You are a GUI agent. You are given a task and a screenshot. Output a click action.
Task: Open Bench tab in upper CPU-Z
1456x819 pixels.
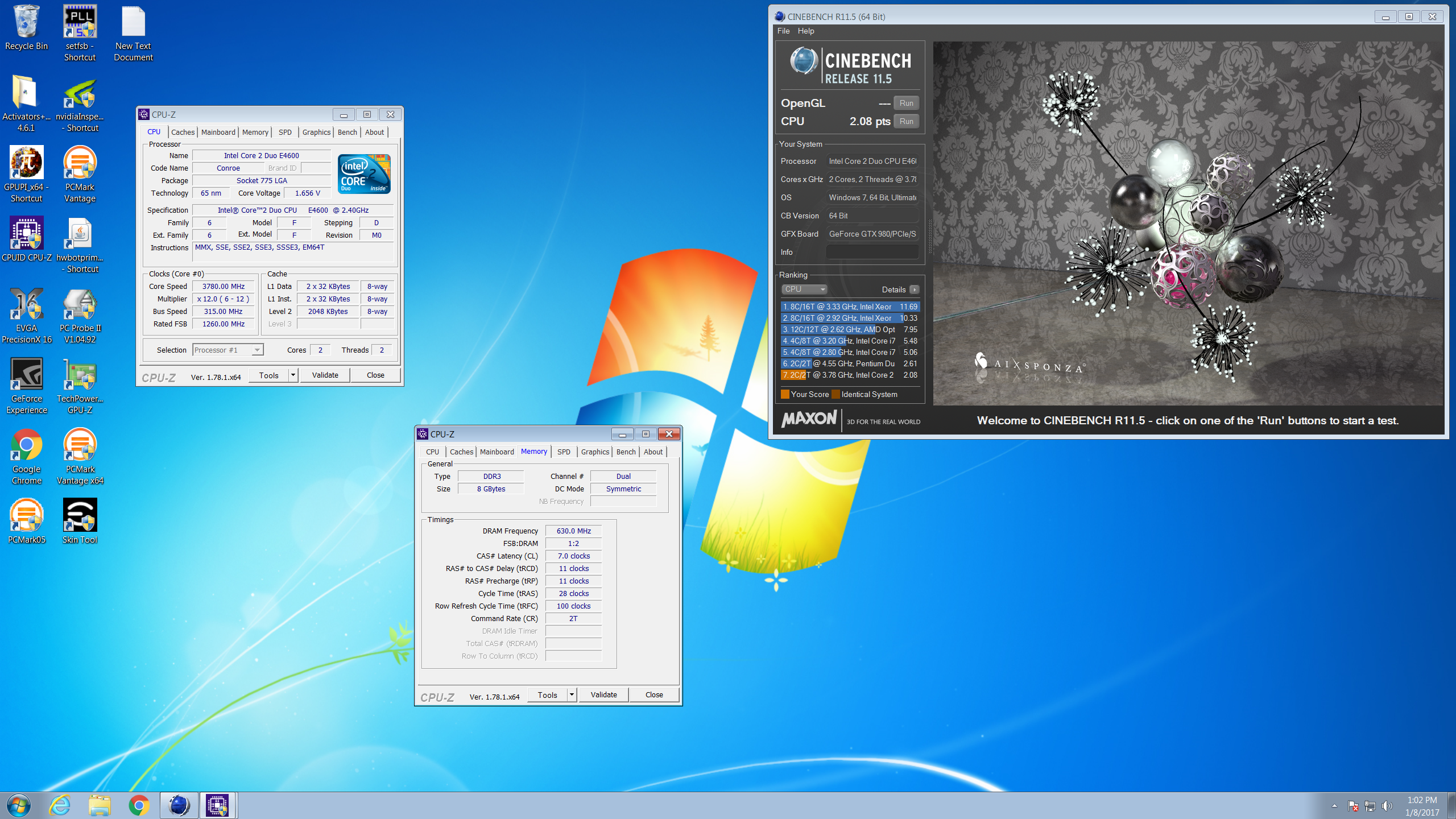point(348,132)
